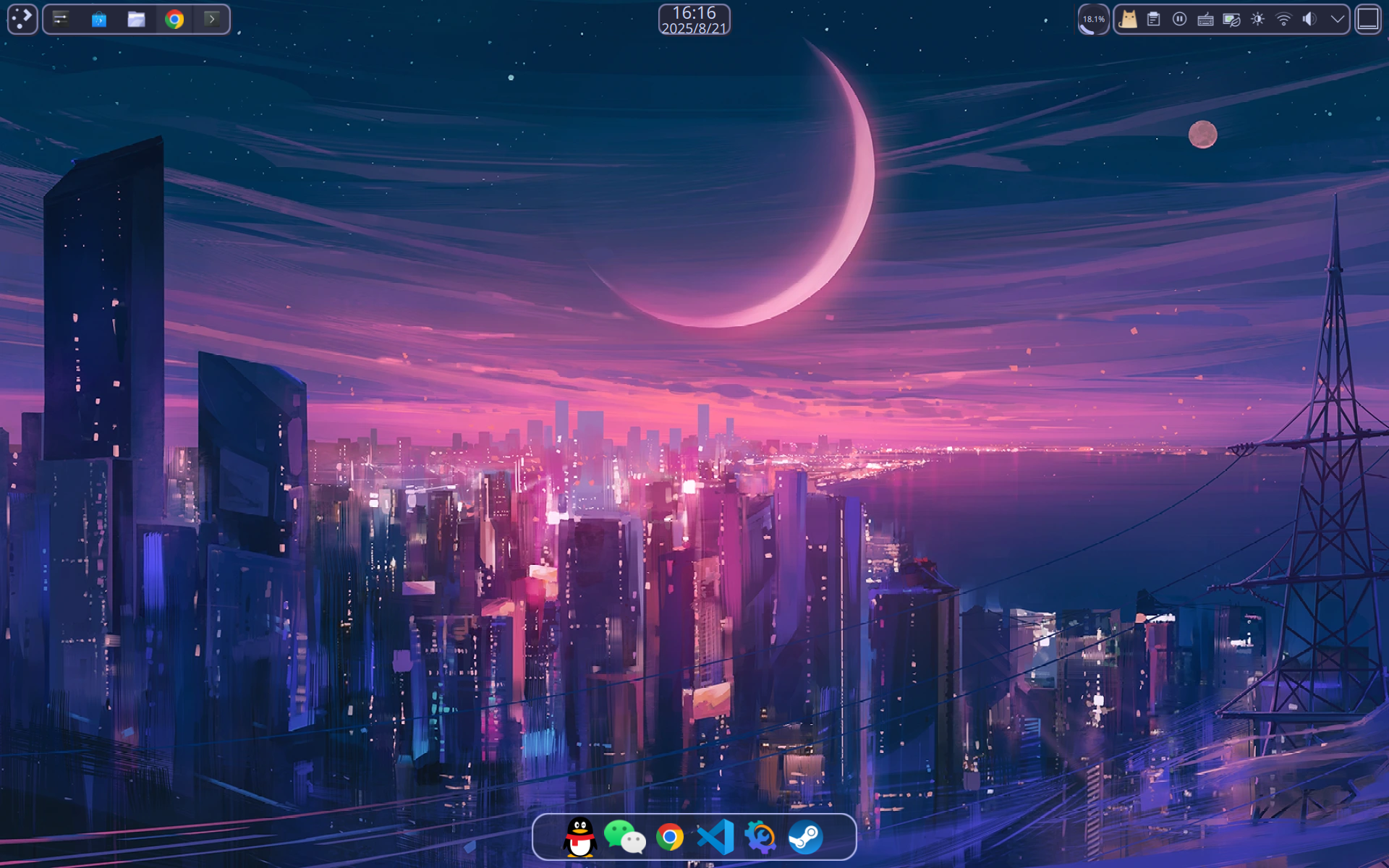Click the Clash cat tray icon
Viewport: 1389px width, 868px height.
[x=1128, y=20]
